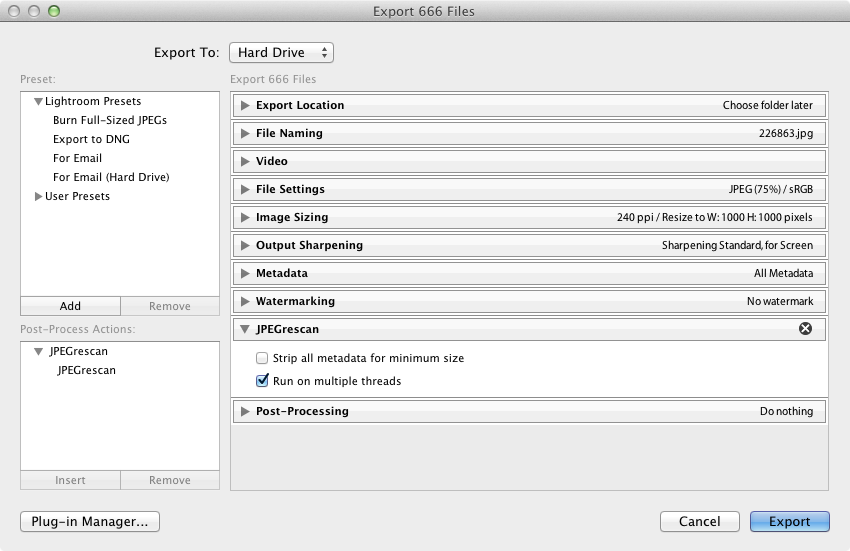850x551 pixels.
Task: Click Insert post-process action button
Action: point(70,480)
